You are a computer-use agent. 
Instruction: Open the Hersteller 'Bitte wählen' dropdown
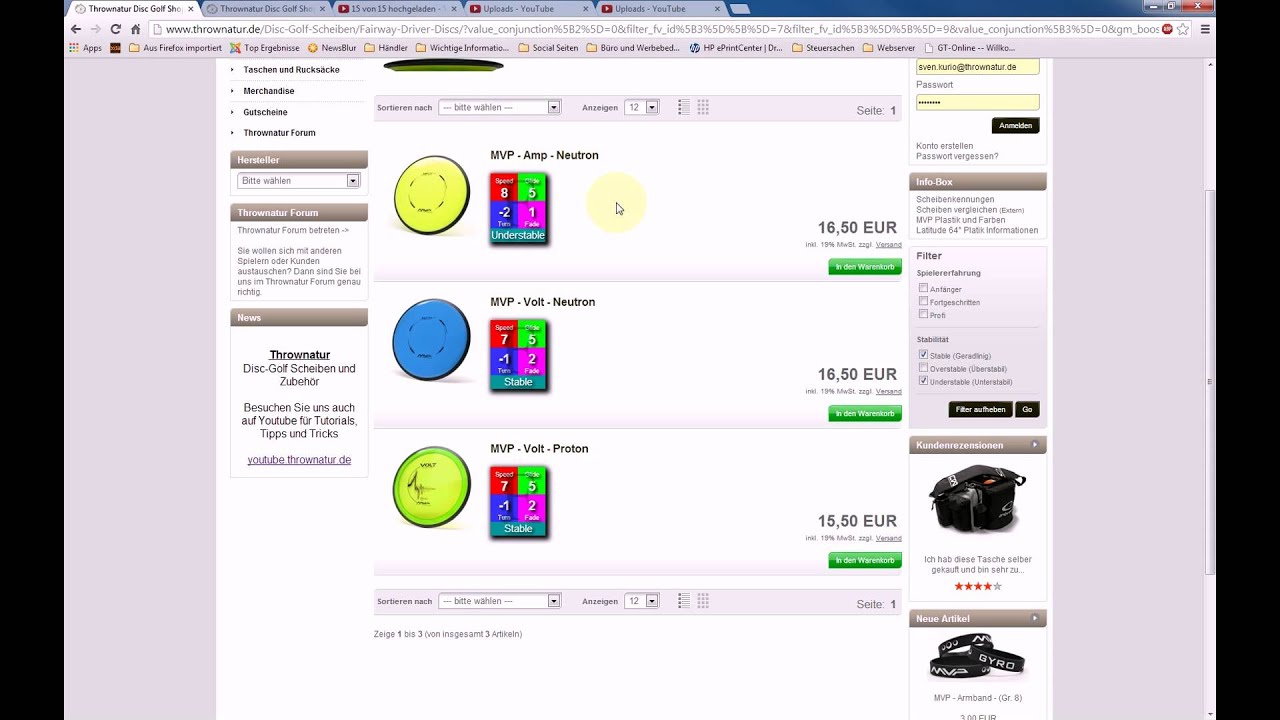[298, 181]
